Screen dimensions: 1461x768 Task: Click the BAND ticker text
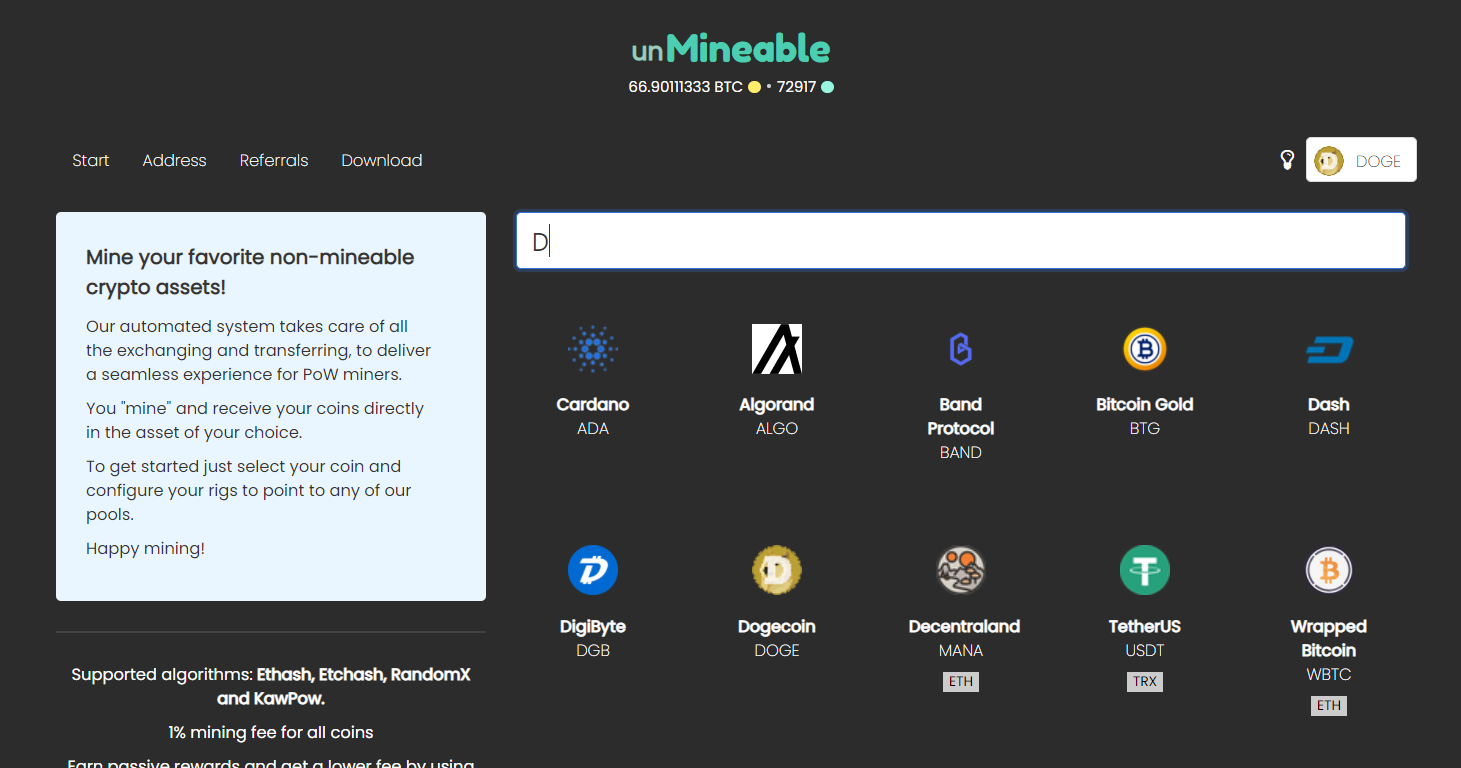[x=961, y=453]
